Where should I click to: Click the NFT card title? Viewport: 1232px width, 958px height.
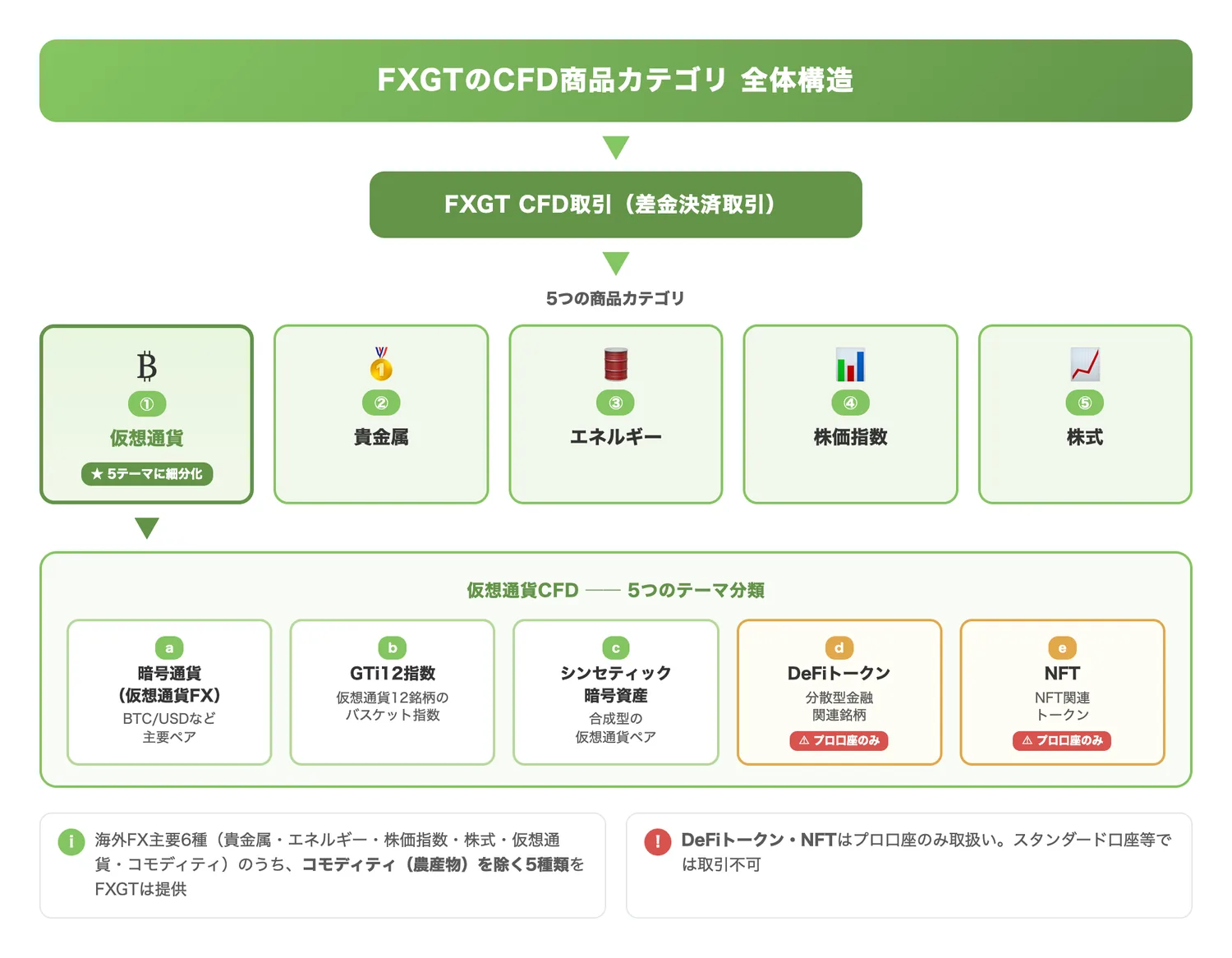point(1062,673)
